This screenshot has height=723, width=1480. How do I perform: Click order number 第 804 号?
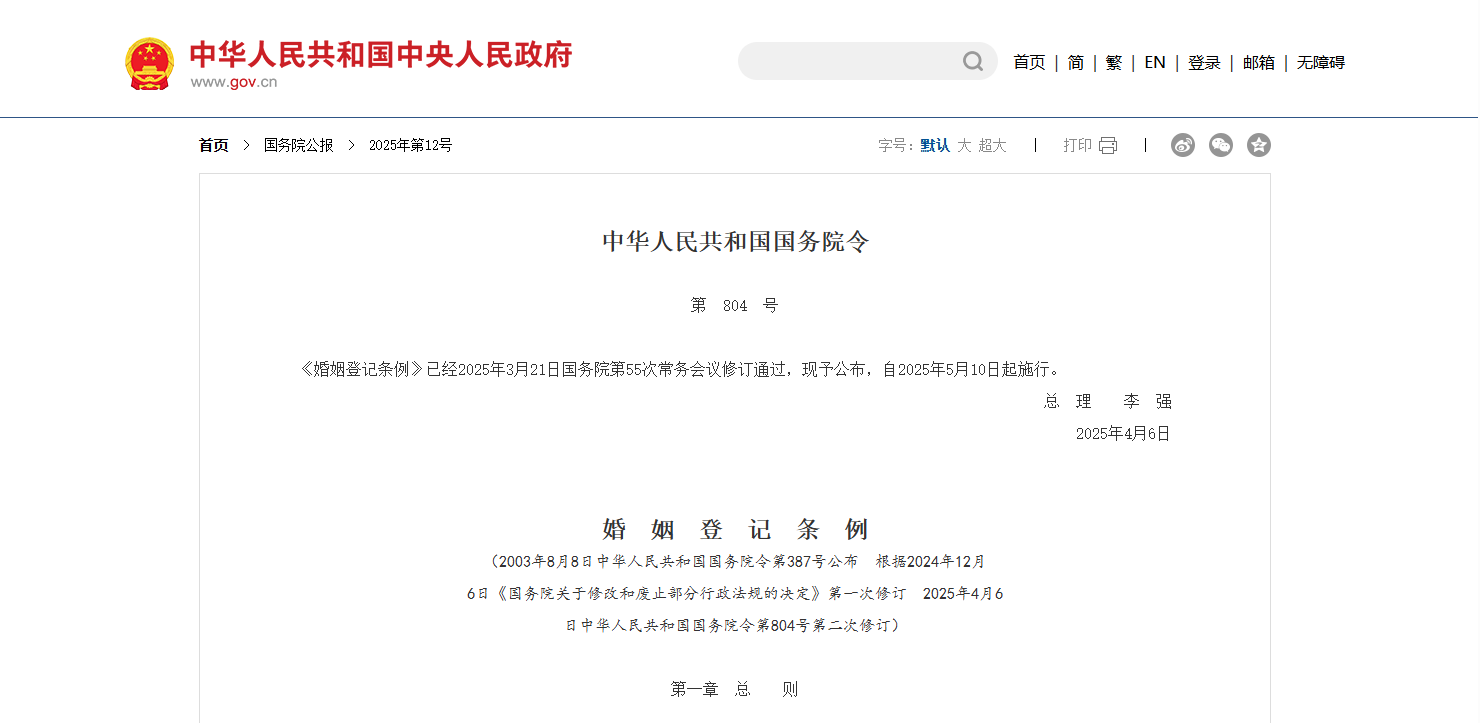pyautogui.click(x=734, y=305)
